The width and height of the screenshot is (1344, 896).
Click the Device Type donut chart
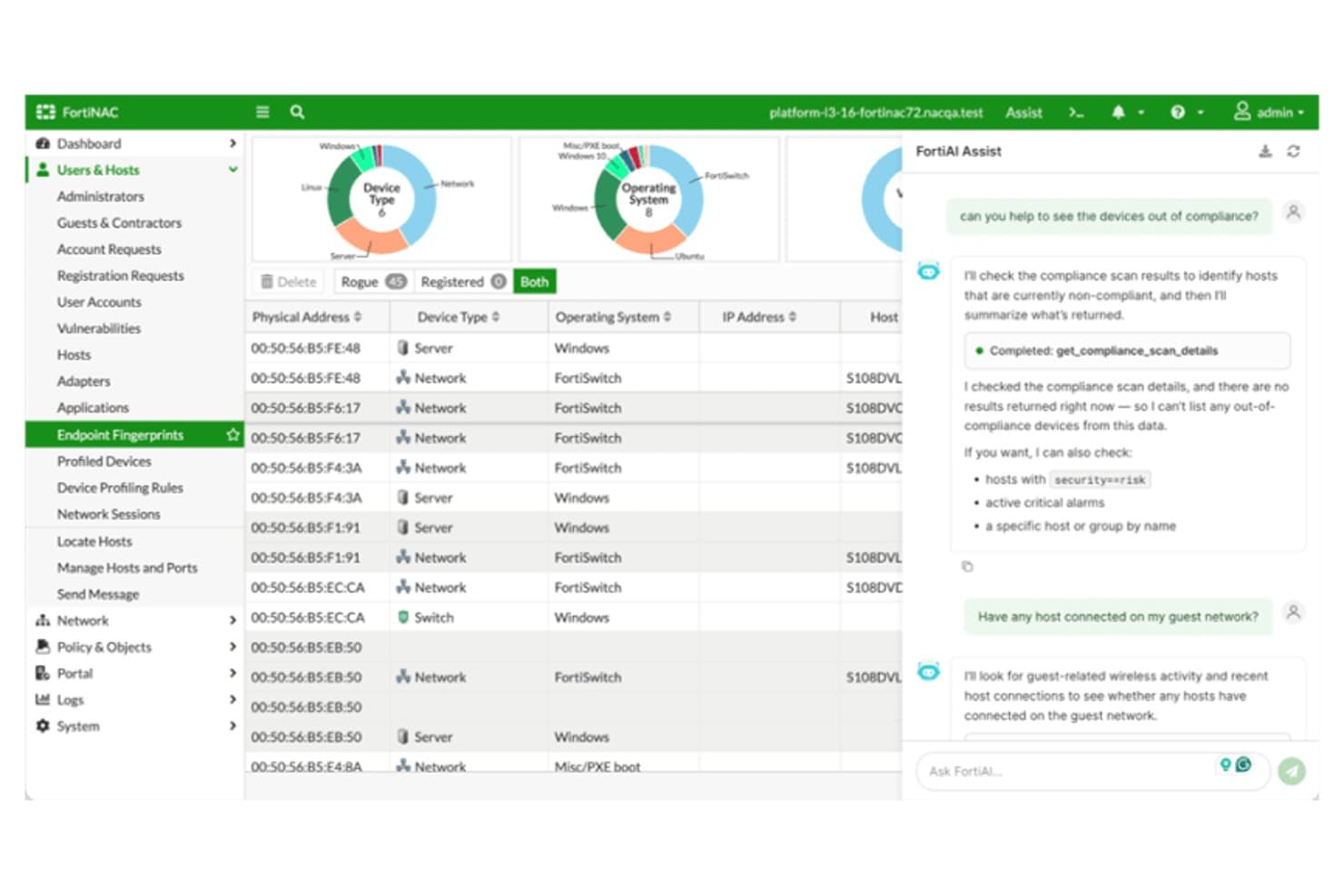381,199
